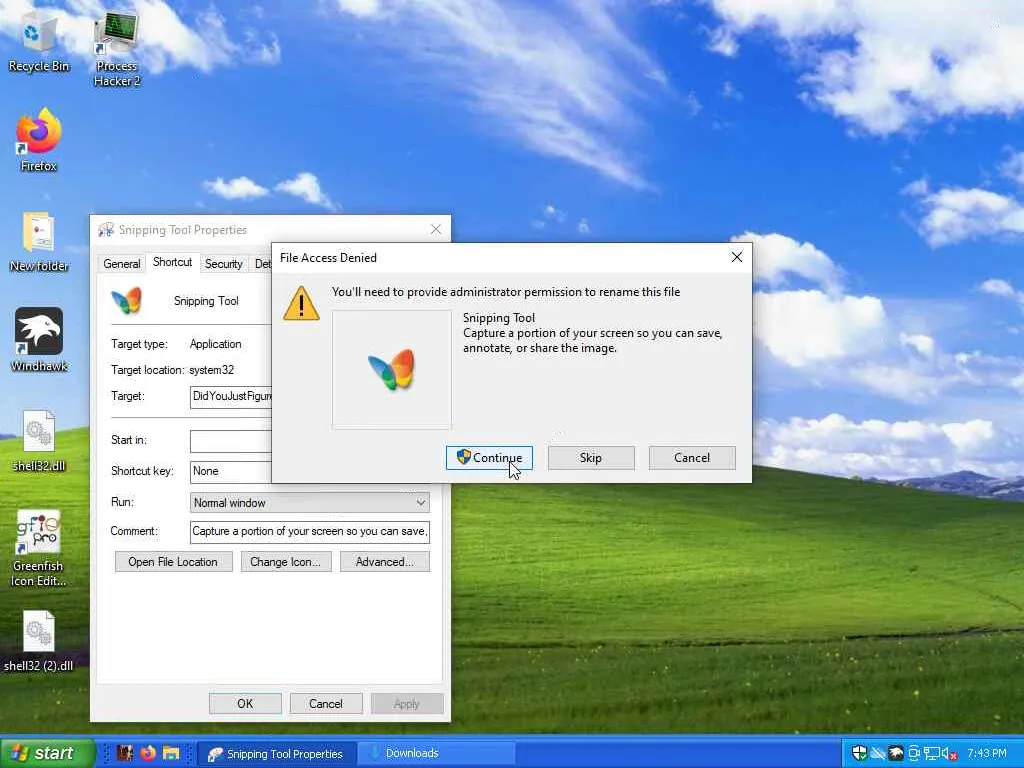The height and width of the screenshot is (768, 1024).
Task: Select the New folder desktop icon
Action: tap(39, 242)
